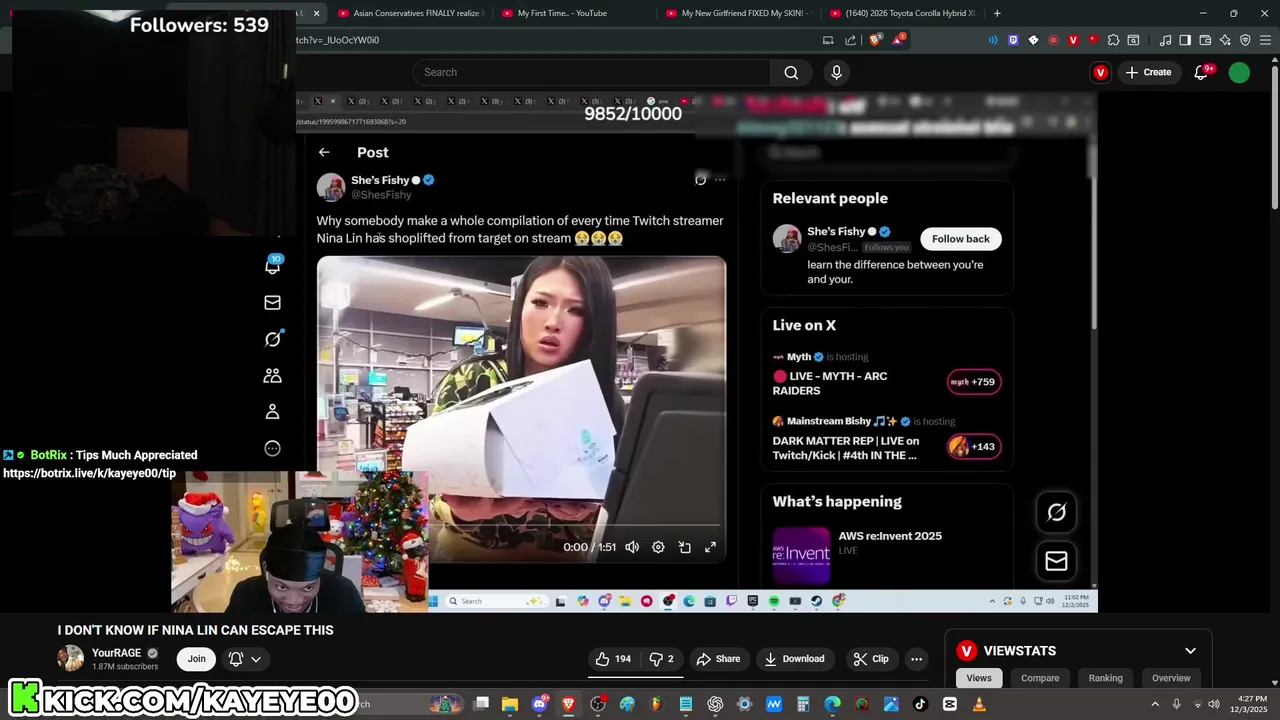Open the notification preference bell dropdown
Image resolution: width=1280 pixels, height=720 pixels.
click(x=245, y=659)
